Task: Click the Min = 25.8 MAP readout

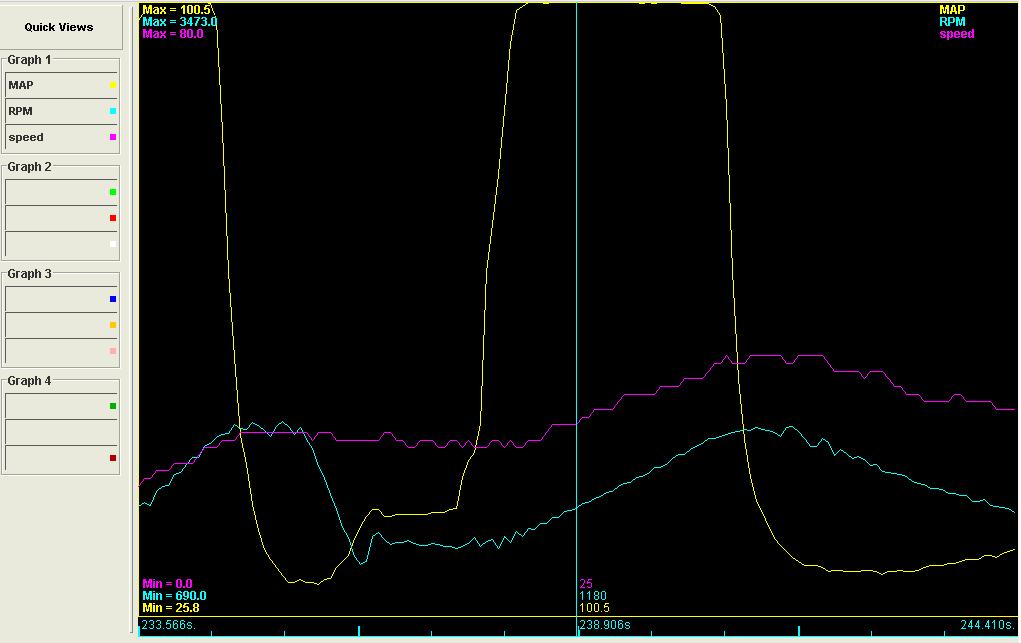Action: pyautogui.click(x=171, y=608)
